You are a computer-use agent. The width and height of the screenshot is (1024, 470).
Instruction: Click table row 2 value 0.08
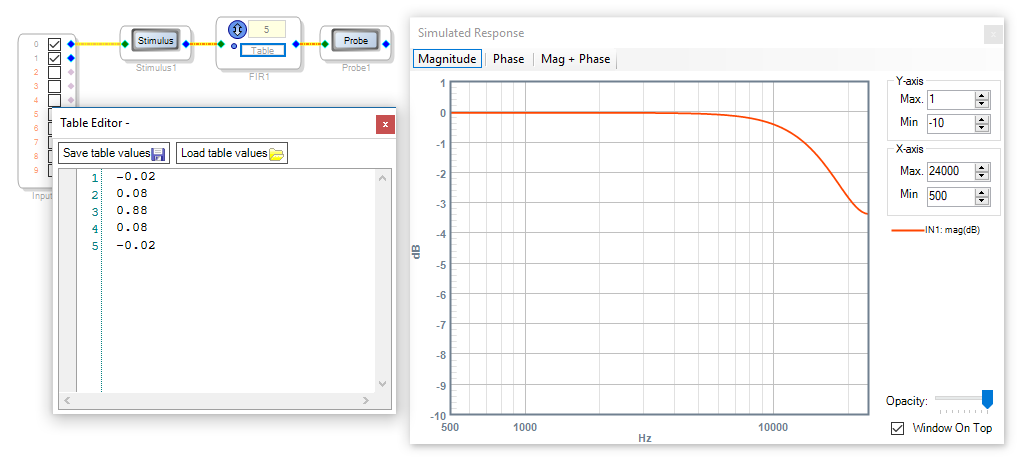(x=132, y=194)
